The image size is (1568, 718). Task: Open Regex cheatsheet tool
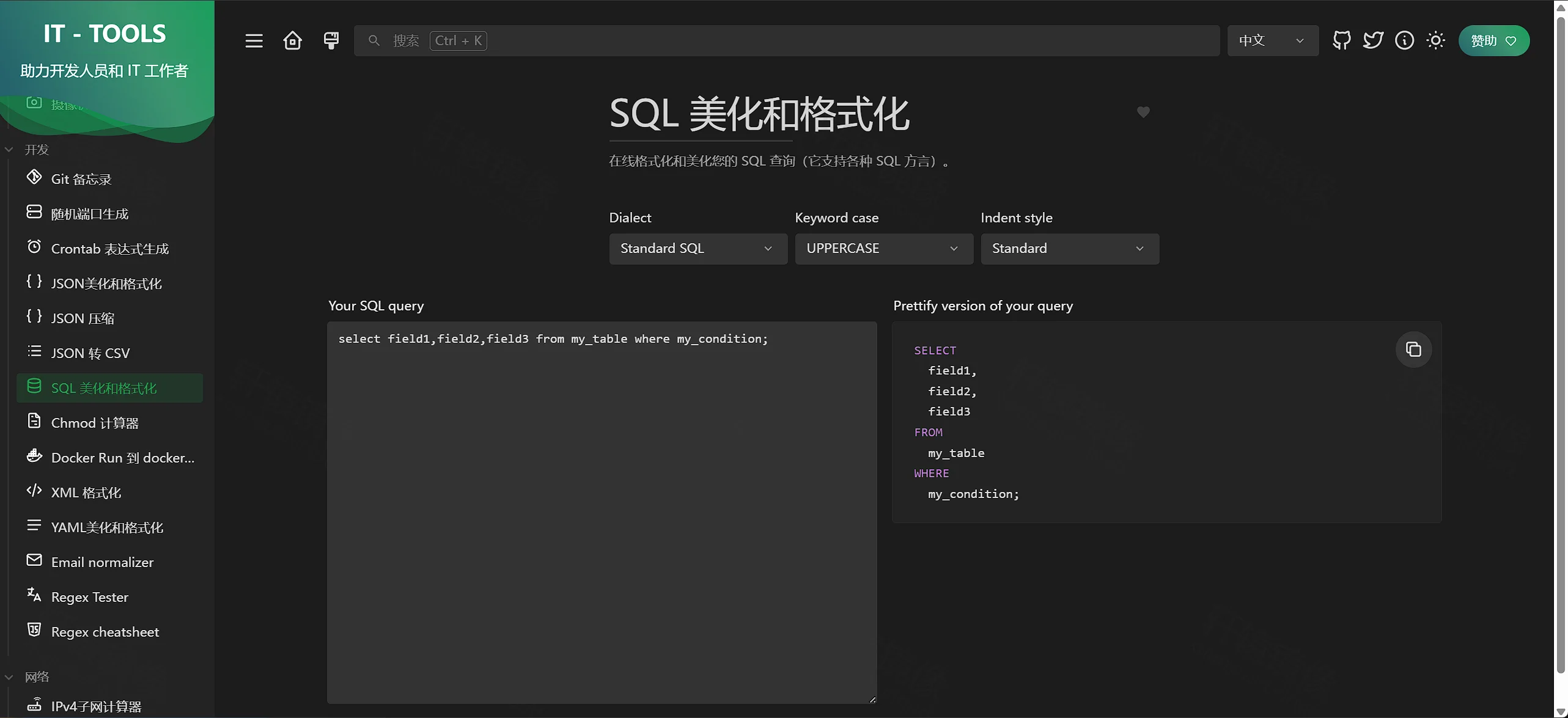(x=110, y=632)
